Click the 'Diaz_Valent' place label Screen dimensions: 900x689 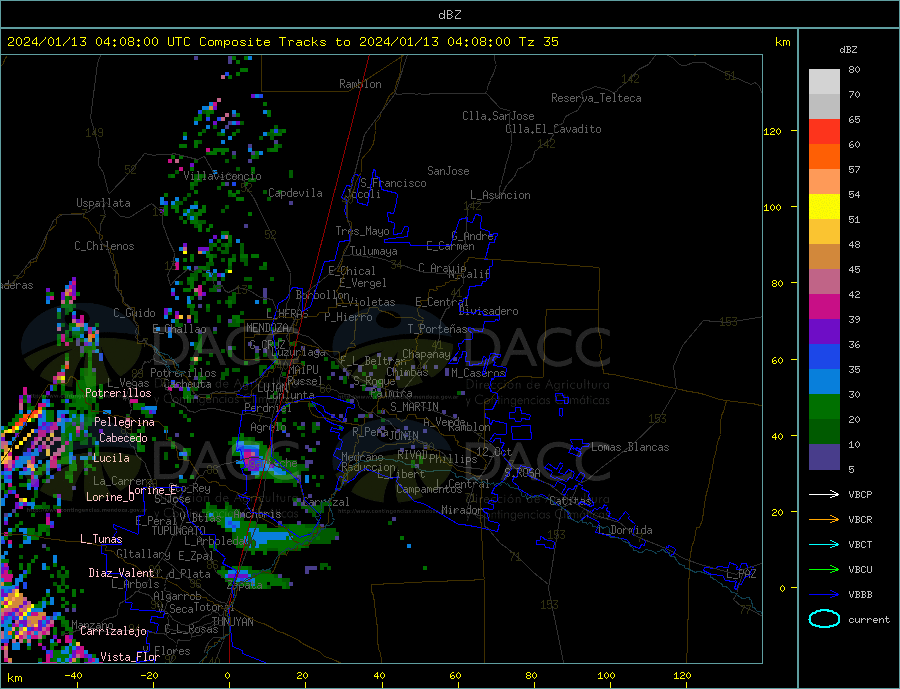(121, 573)
